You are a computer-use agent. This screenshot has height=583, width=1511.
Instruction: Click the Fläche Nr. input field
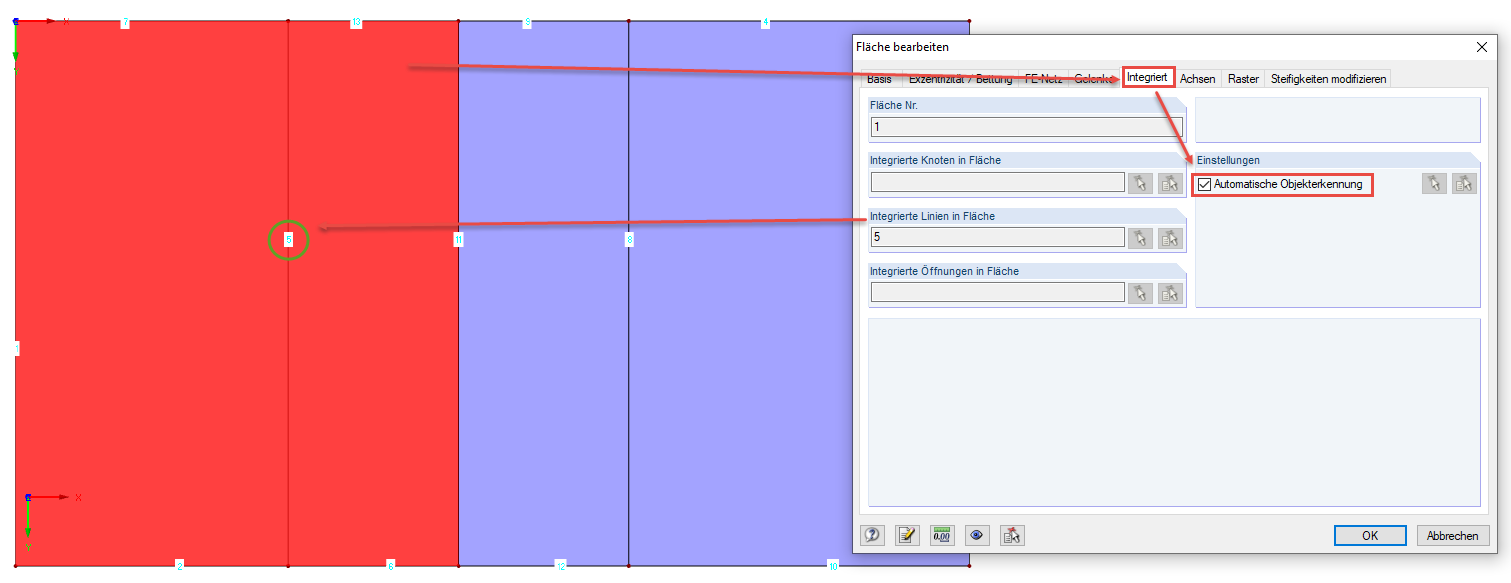(1026, 127)
